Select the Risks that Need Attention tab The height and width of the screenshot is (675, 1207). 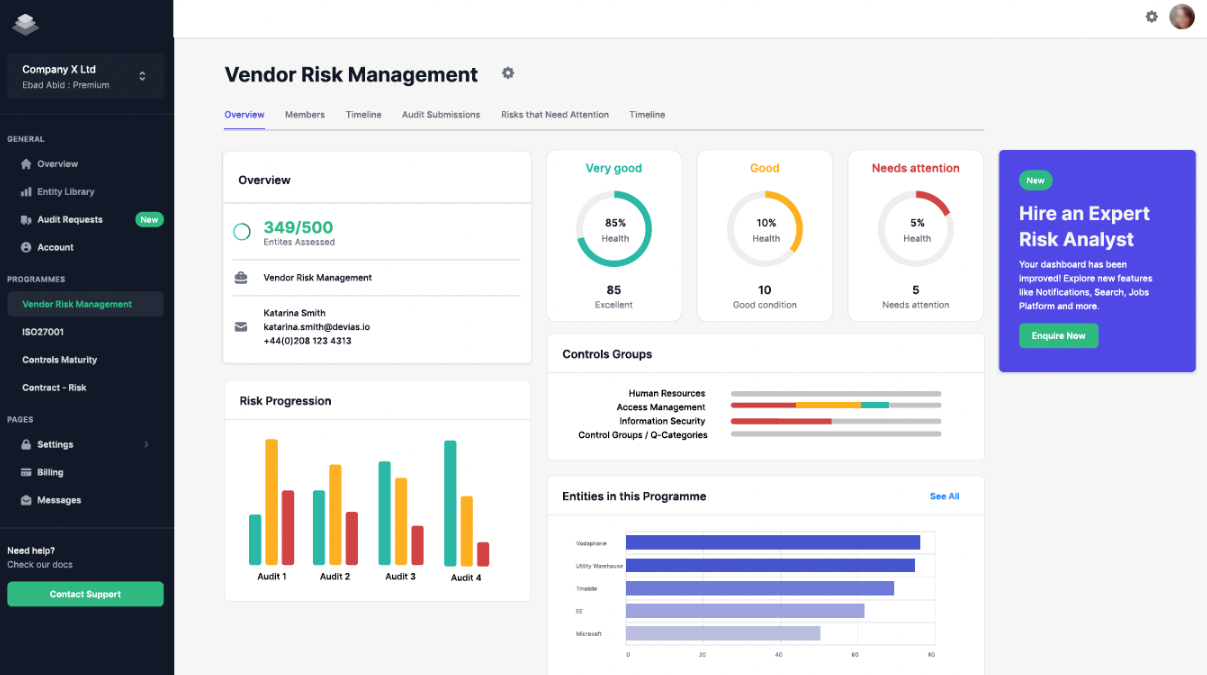554,114
